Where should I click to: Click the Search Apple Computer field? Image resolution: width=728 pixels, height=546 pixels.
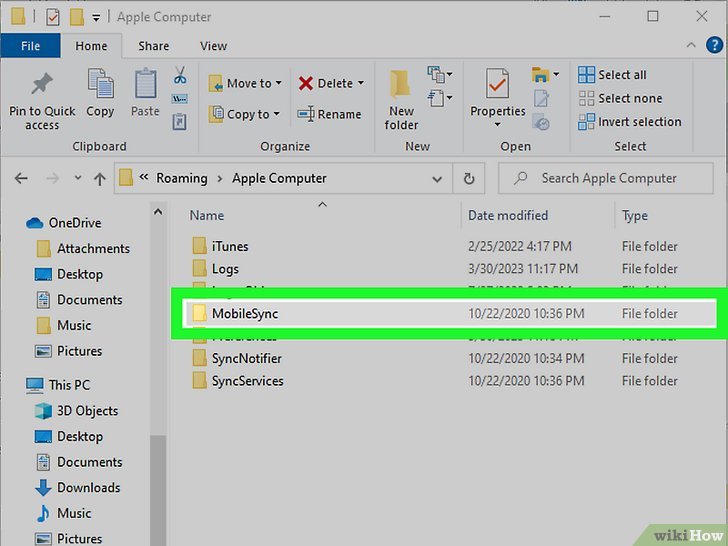point(606,178)
